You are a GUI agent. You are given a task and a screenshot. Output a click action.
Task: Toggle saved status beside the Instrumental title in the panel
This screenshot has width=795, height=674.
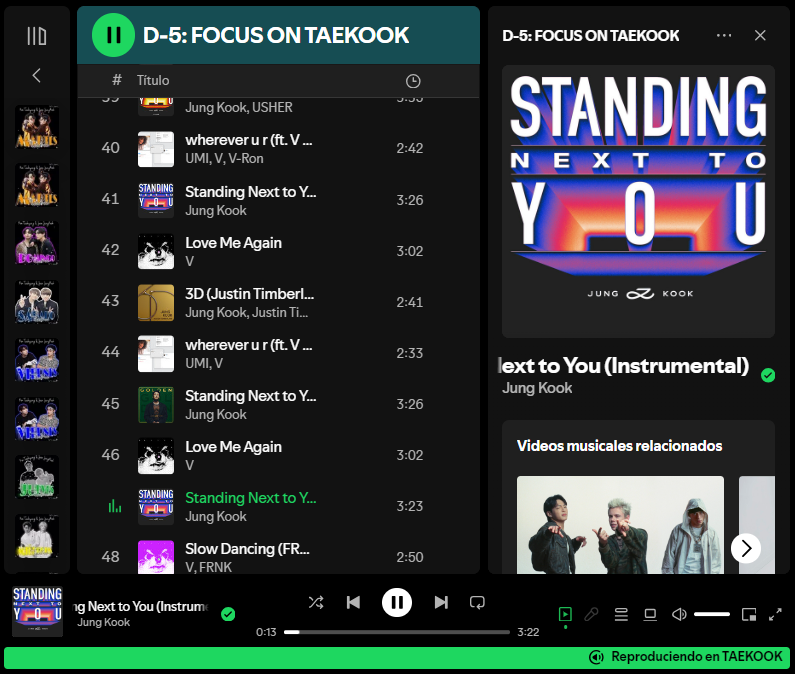(x=768, y=375)
